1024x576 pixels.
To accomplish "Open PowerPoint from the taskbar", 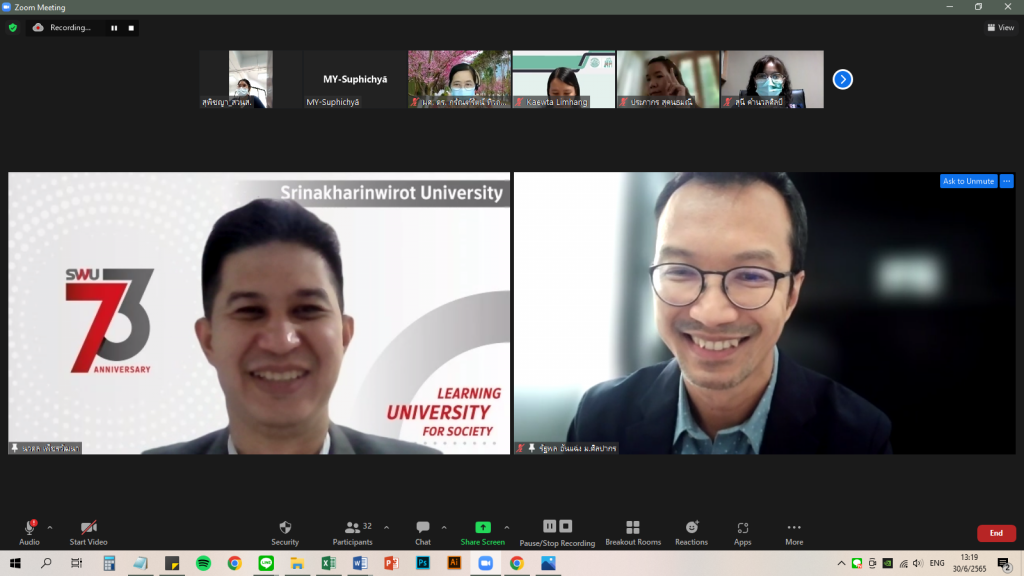I will point(391,563).
